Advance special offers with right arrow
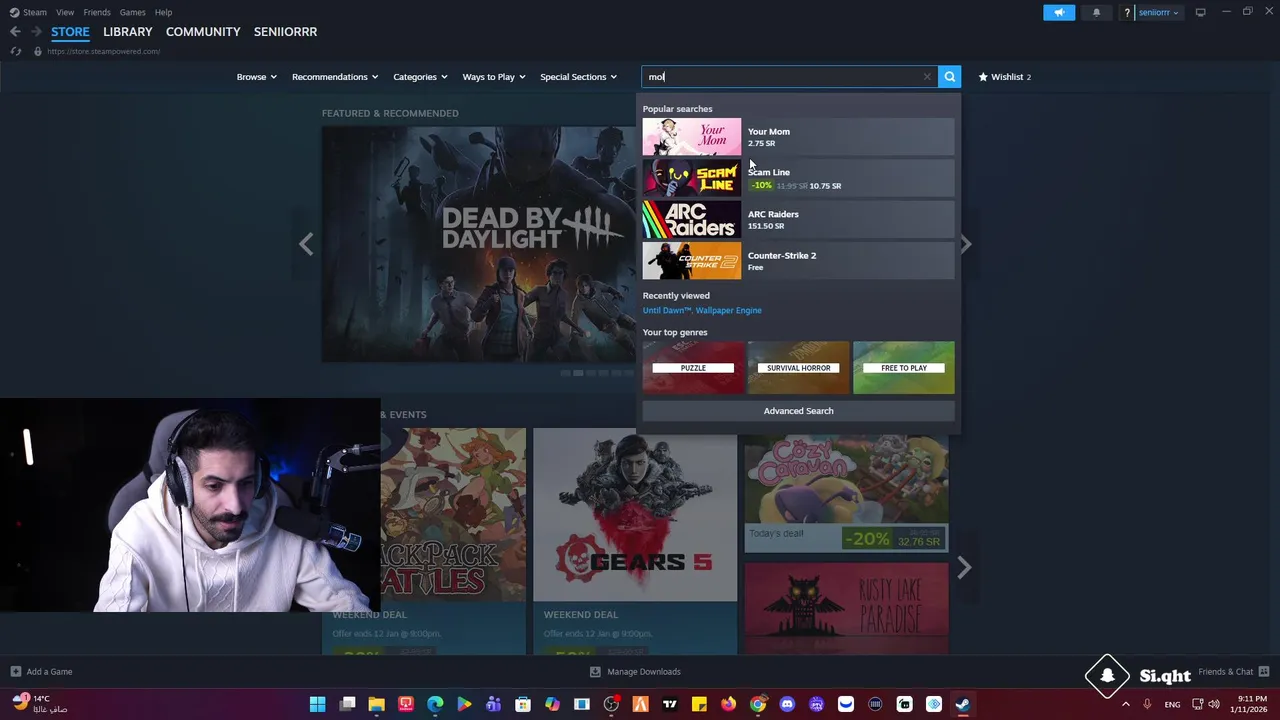Image resolution: width=1280 pixels, height=720 pixels. tap(964, 567)
